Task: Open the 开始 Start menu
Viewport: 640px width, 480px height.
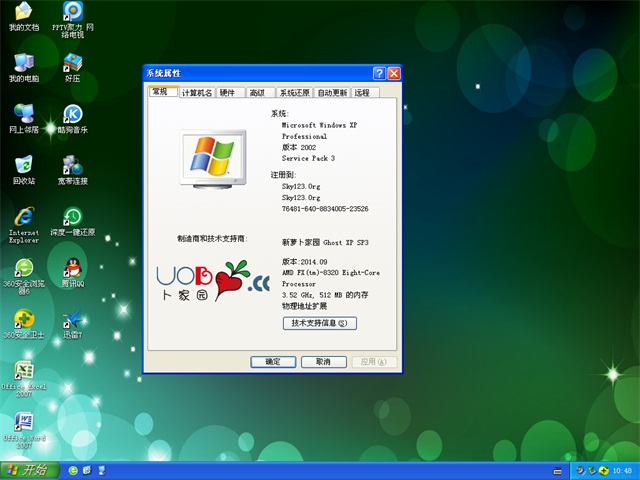Action: pyautogui.click(x=27, y=470)
